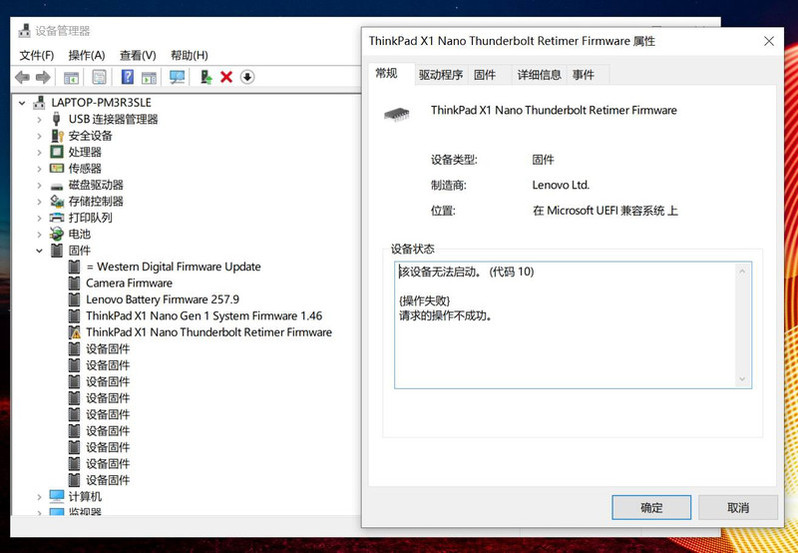The image size is (798, 553).
Task: Expand the 安全设备 node
Action: (x=39, y=136)
